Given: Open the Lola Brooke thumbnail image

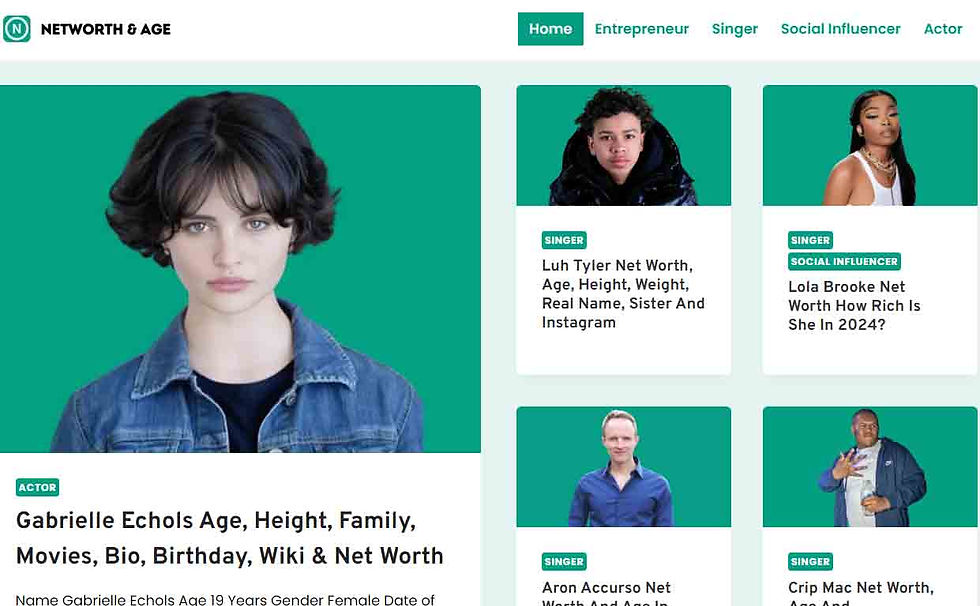Looking at the screenshot, I should (x=869, y=146).
